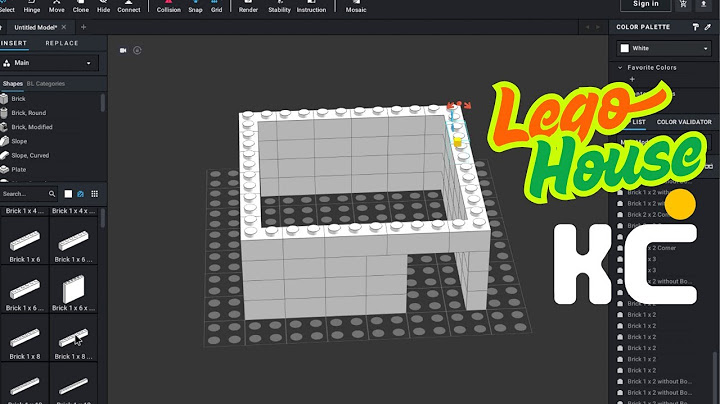
Task: Toggle Snap mode
Action: tap(195, 7)
